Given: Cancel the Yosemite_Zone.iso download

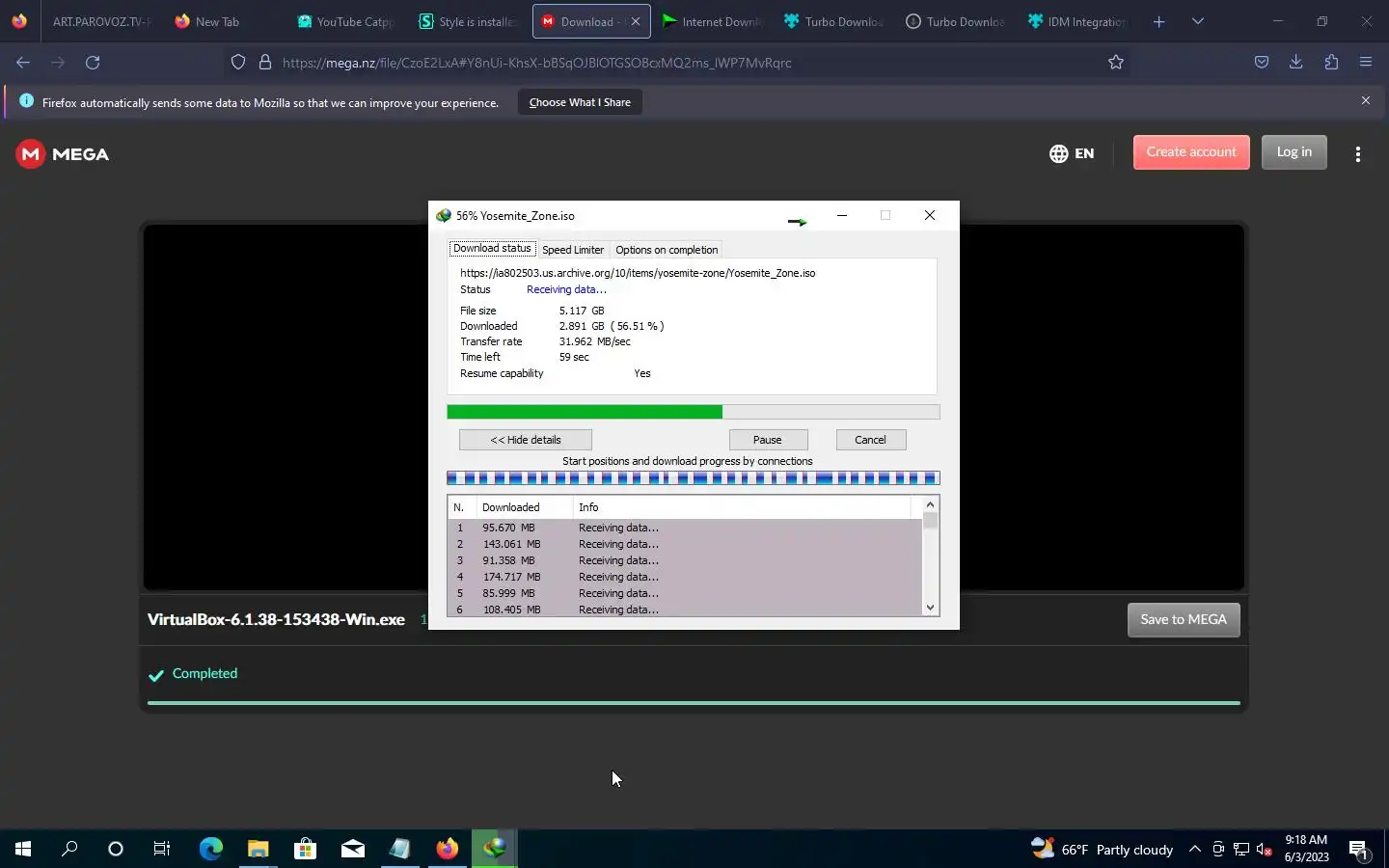Looking at the screenshot, I should tap(870, 440).
